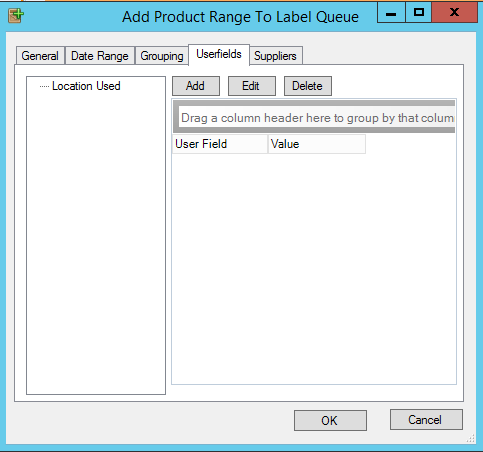Screen dimensions: 483x452
Task: Switch to the Date Range tab
Action: [x=100, y=56]
